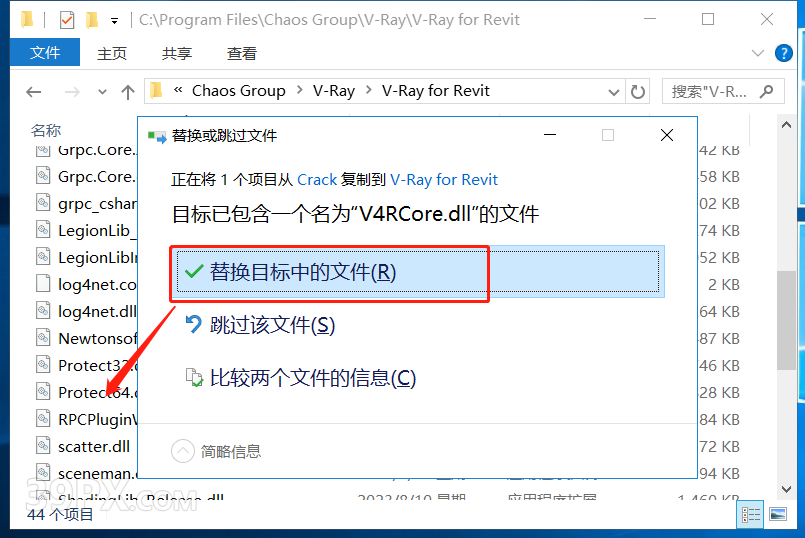
Task: Open Explorer help icon
Action: pos(783,53)
